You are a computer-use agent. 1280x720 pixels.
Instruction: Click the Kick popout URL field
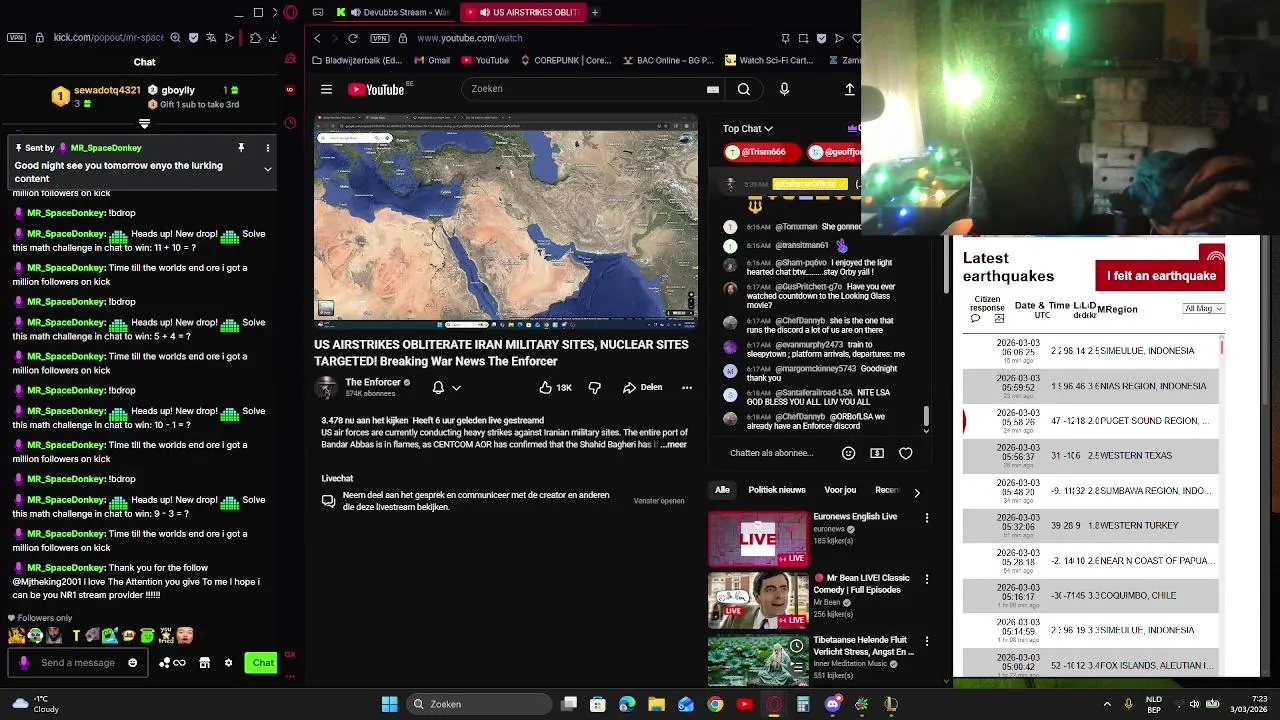108,37
